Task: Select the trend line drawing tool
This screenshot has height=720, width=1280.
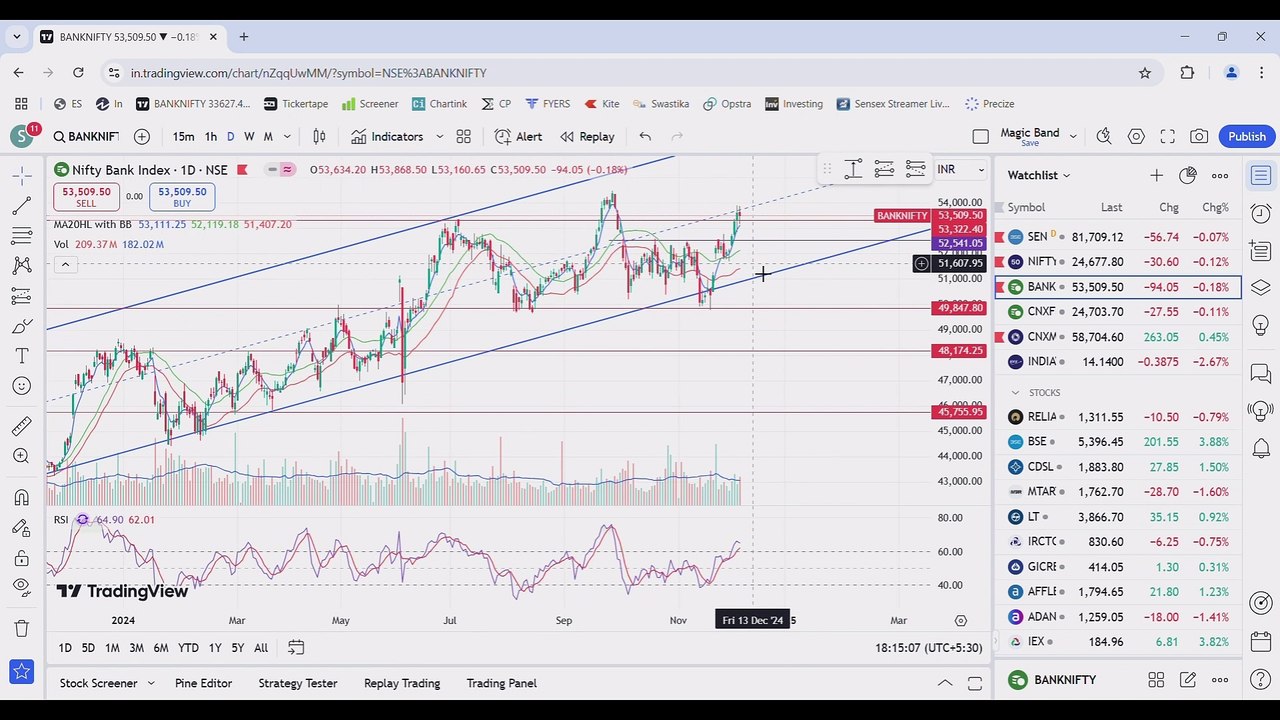Action: [21, 206]
